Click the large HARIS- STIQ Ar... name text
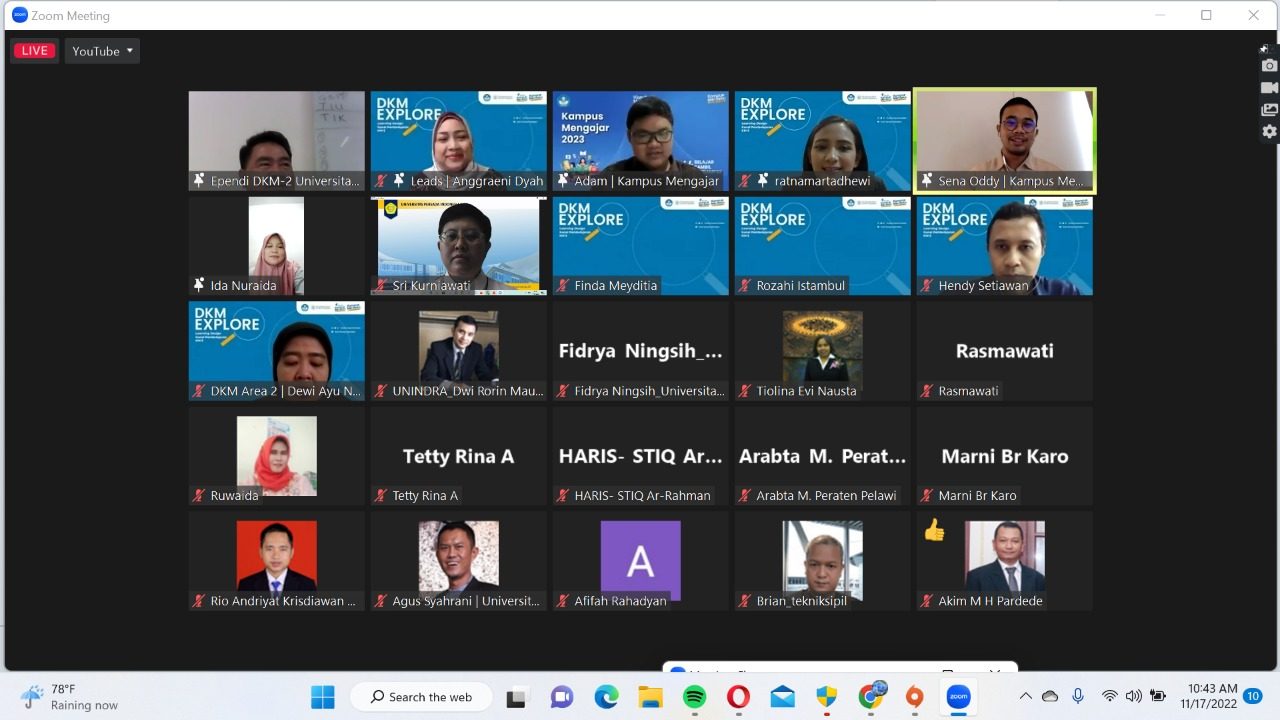 (640, 456)
